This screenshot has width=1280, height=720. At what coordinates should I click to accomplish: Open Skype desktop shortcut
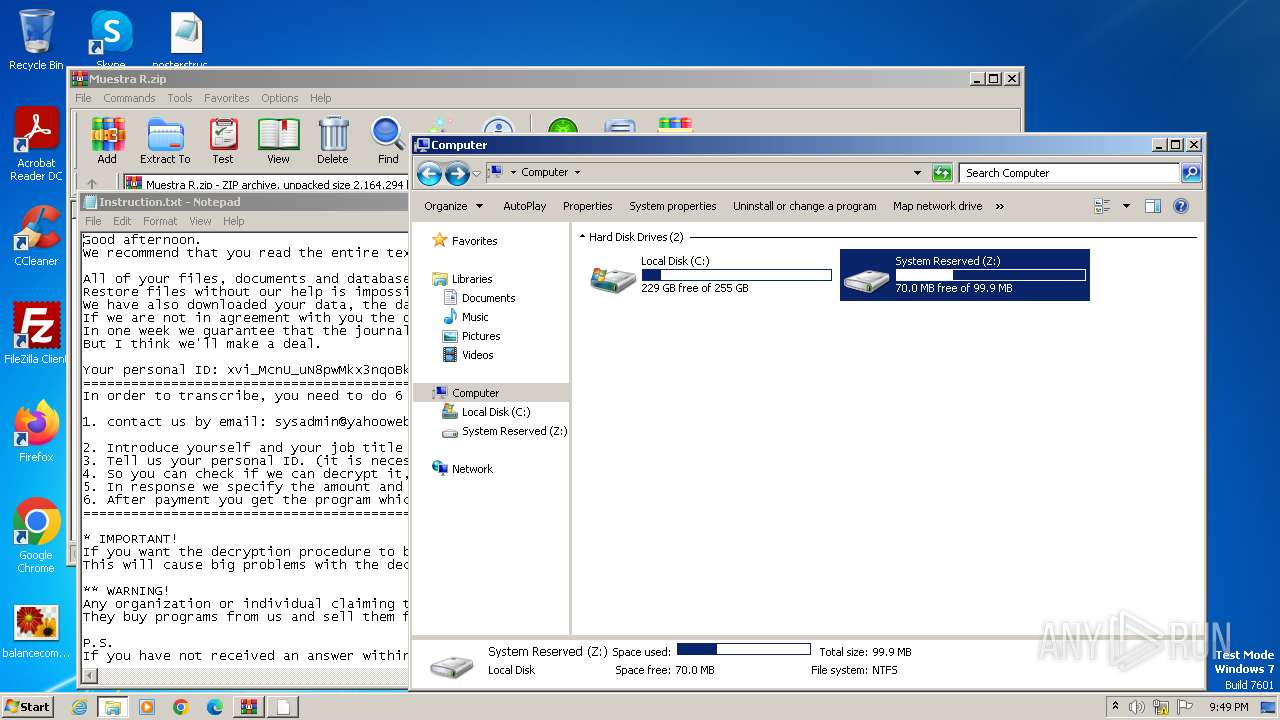point(110,40)
